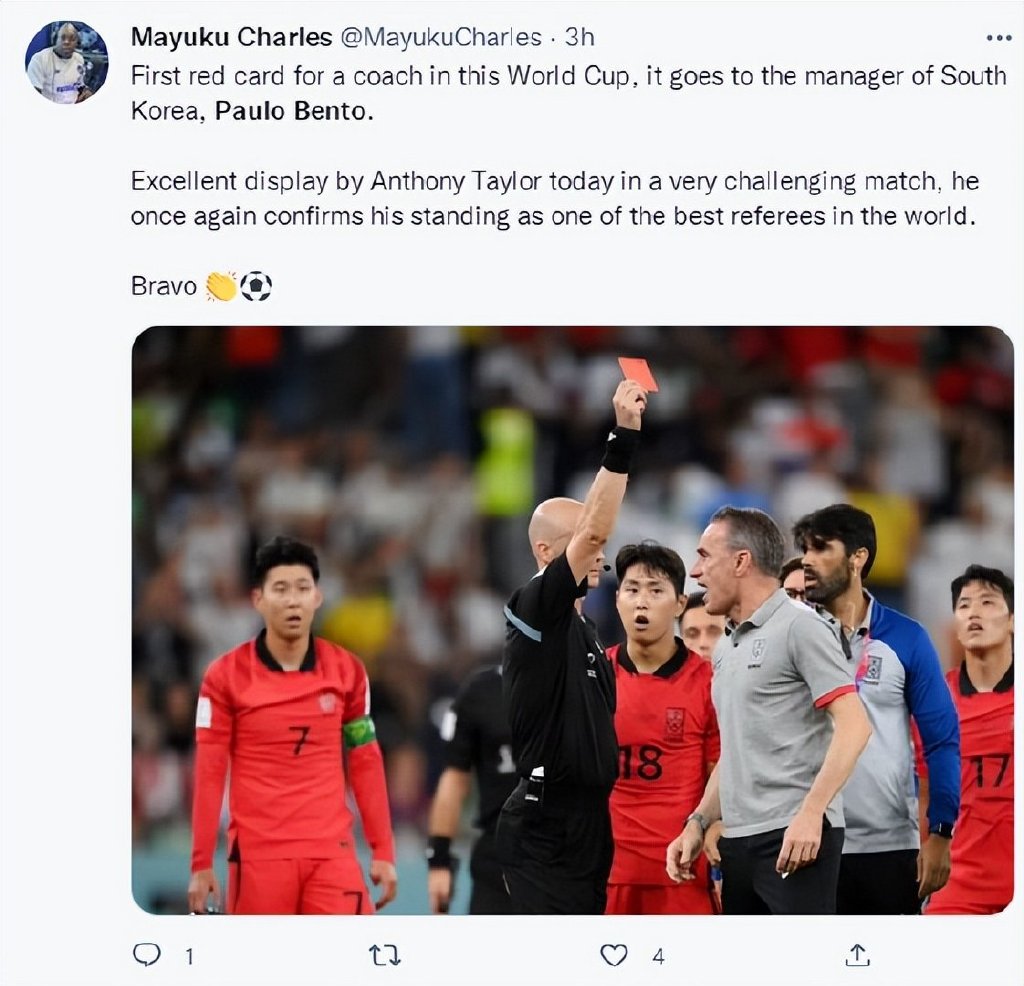Like the tweet with the heart icon

(x=614, y=955)
